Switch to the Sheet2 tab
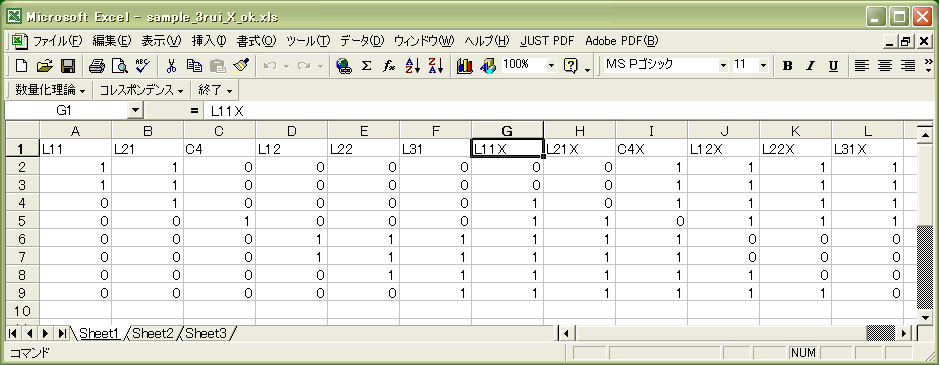This screenshot has width=939, height=365. (153, 333)
